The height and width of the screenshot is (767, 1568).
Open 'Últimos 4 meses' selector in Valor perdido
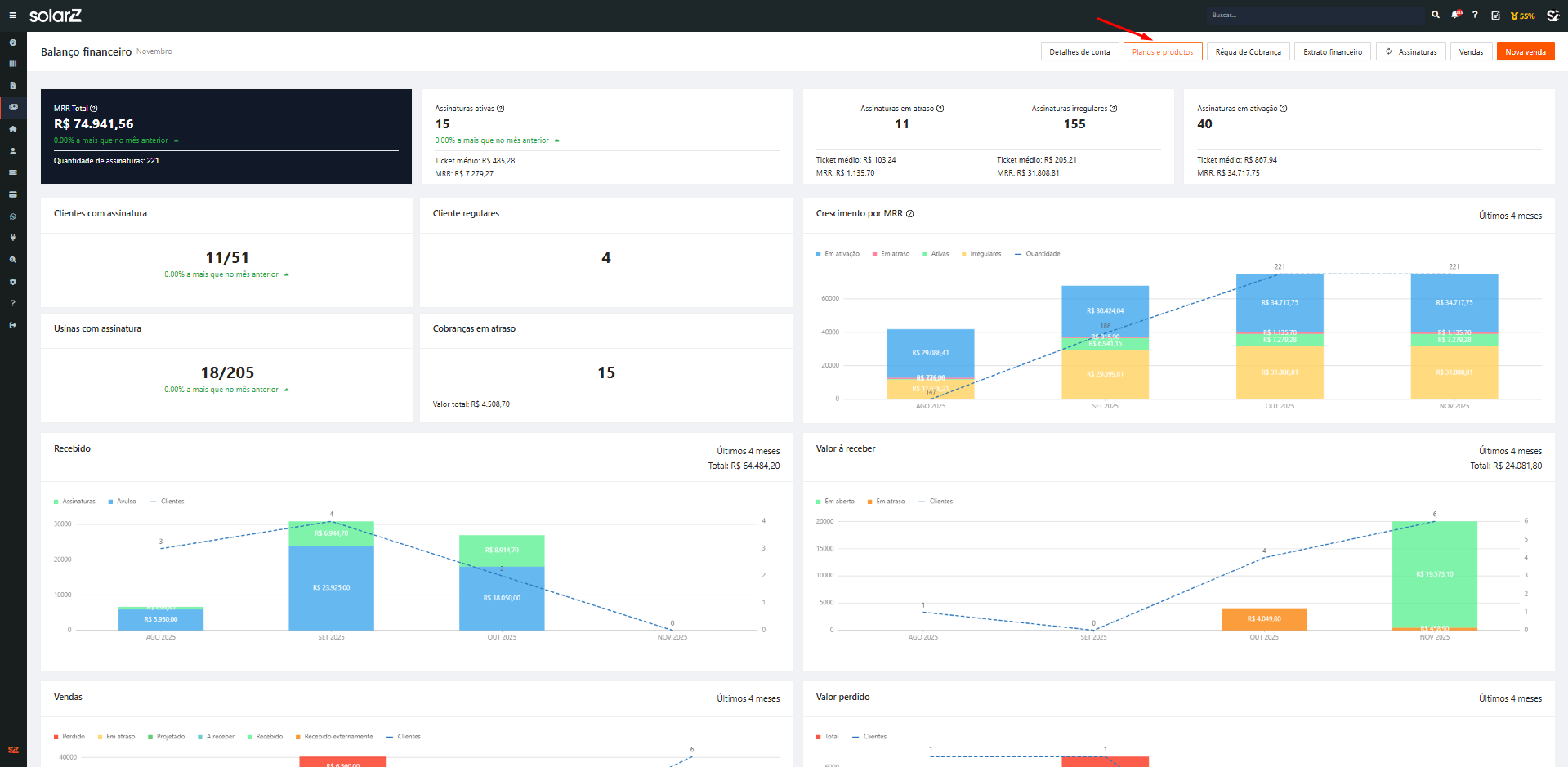[x=1509, y=698]
